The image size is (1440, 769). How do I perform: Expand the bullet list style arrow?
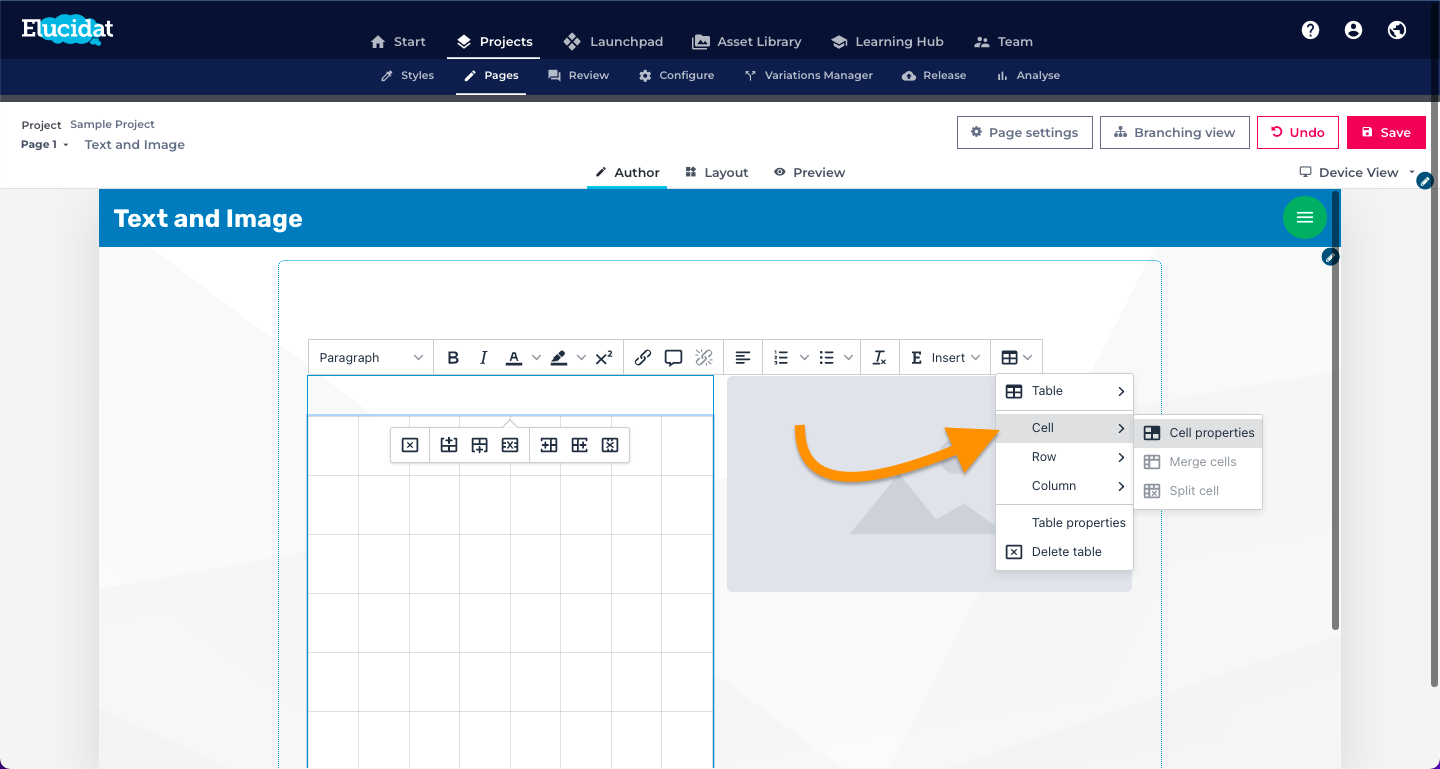849,358
